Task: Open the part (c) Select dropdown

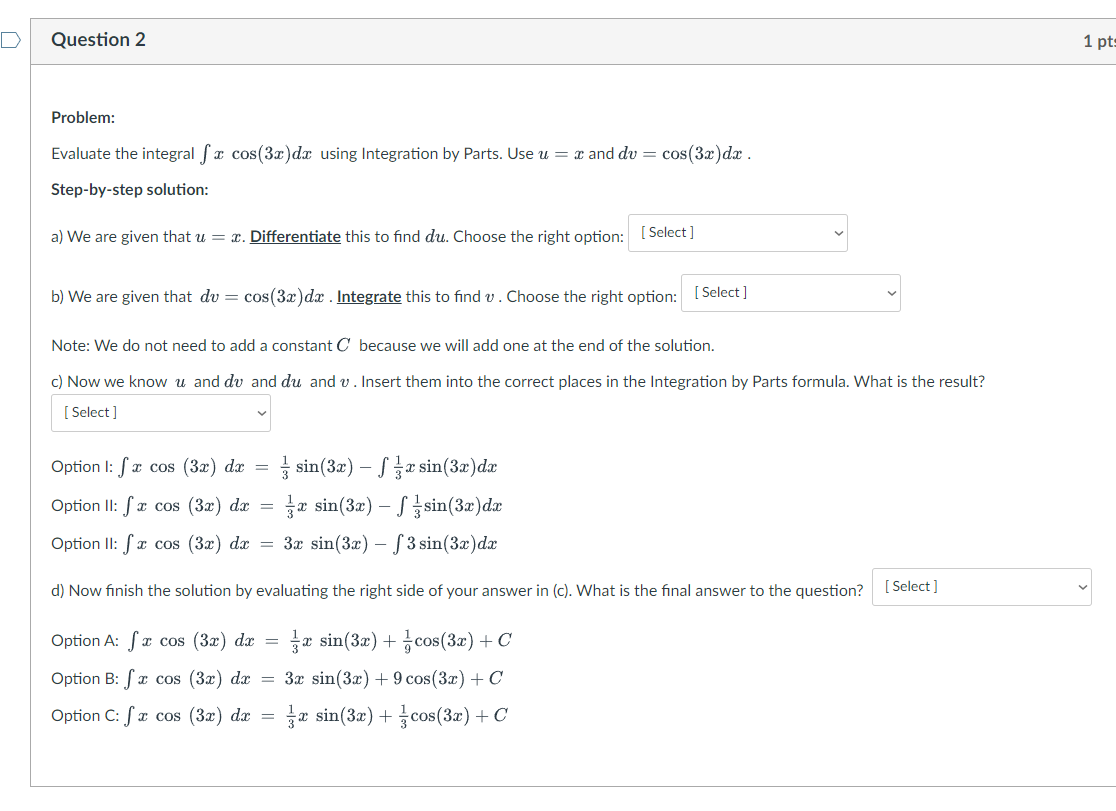Action: point(160,412)
